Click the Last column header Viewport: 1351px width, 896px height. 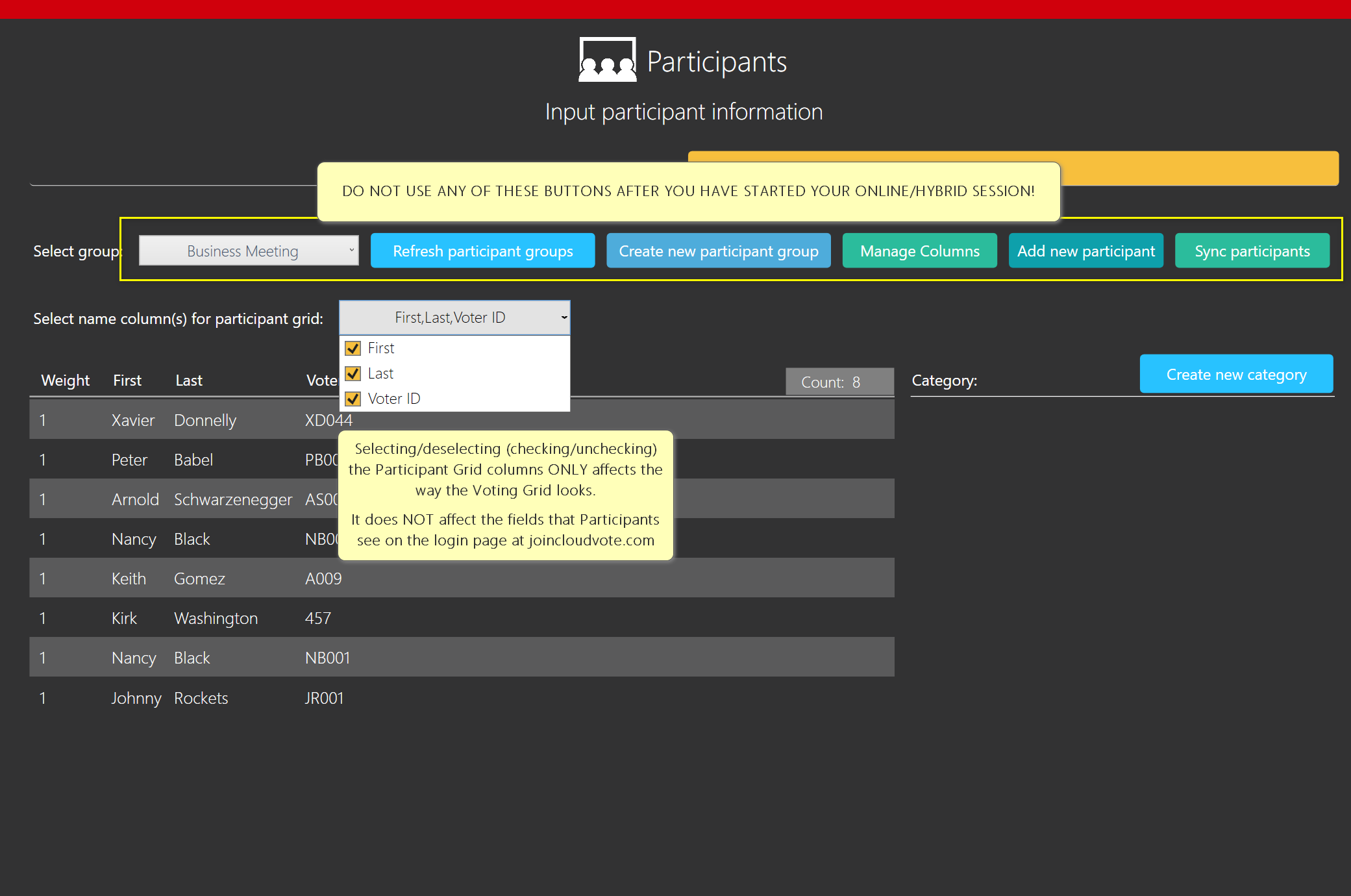(189, 380)
